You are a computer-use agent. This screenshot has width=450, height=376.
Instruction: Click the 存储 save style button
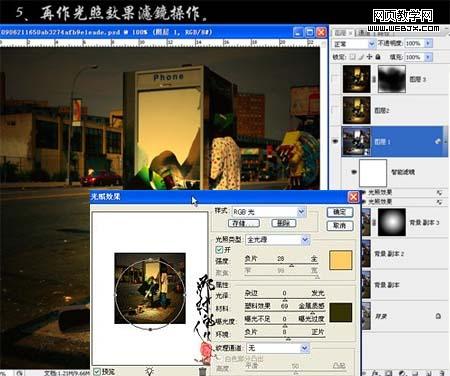click(244, 223)
